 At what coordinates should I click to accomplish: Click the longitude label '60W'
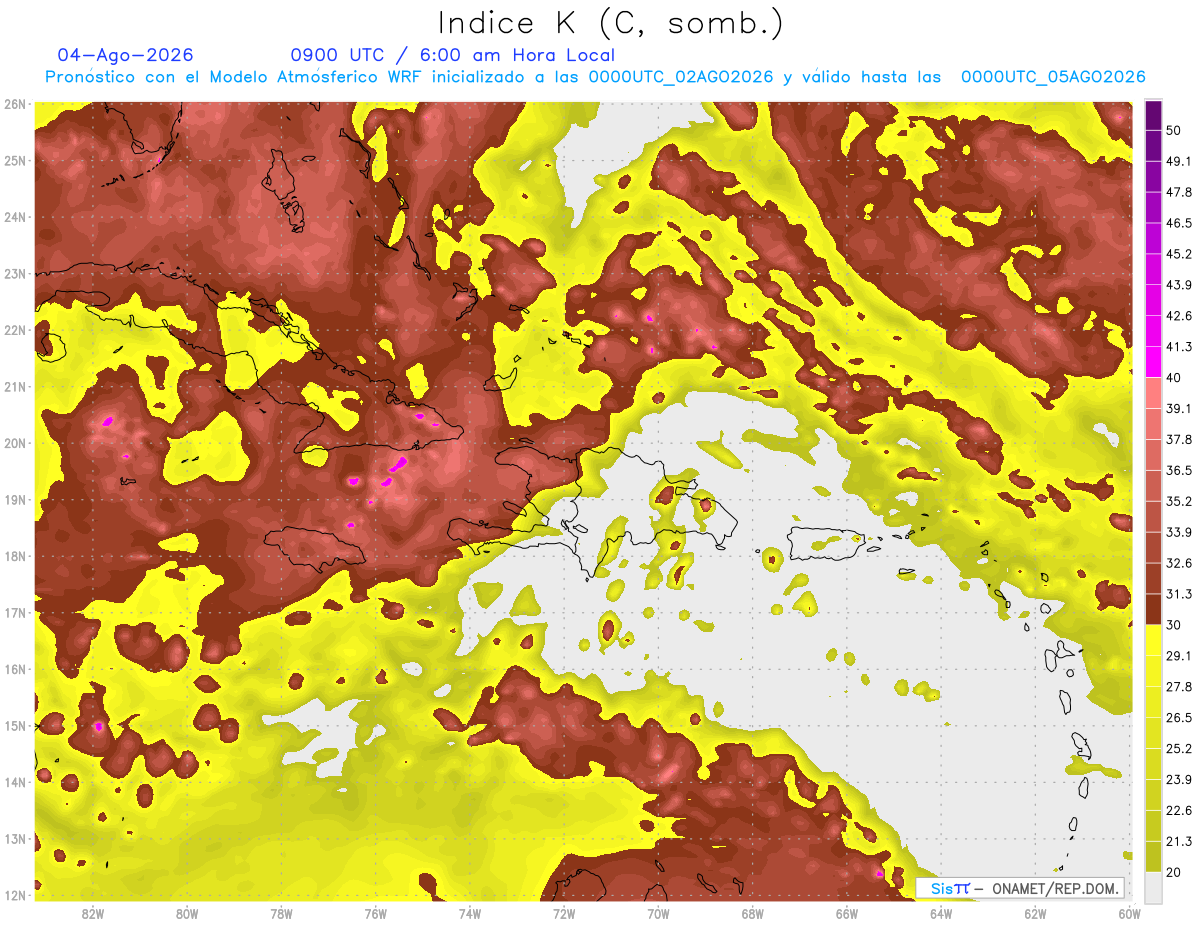[x=1129, y=914]
